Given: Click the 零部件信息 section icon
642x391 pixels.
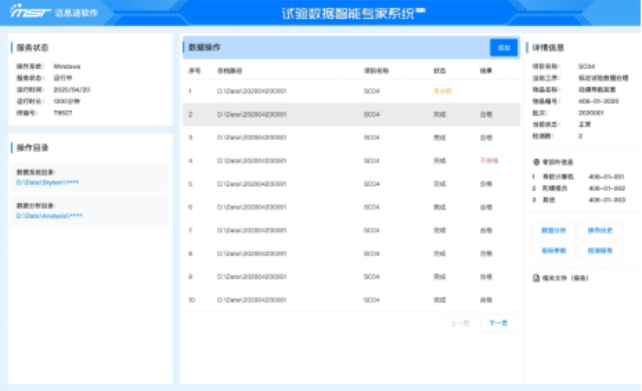Looking at the screenshot, I should point(536,162).
